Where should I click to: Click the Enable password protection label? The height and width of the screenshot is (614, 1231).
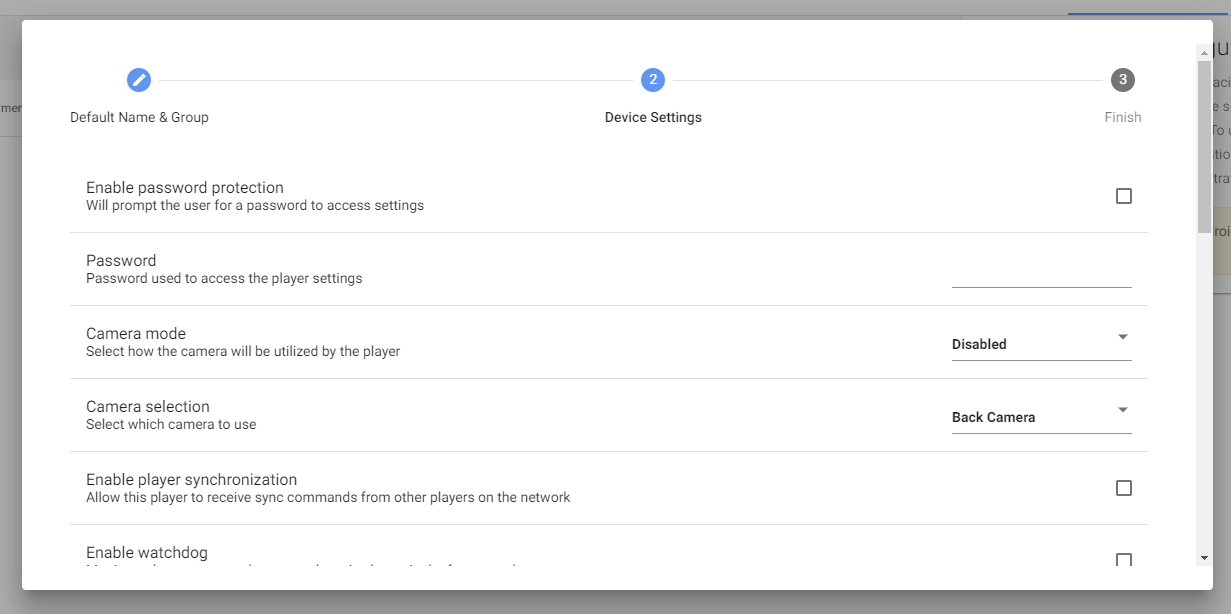(185, 187)
